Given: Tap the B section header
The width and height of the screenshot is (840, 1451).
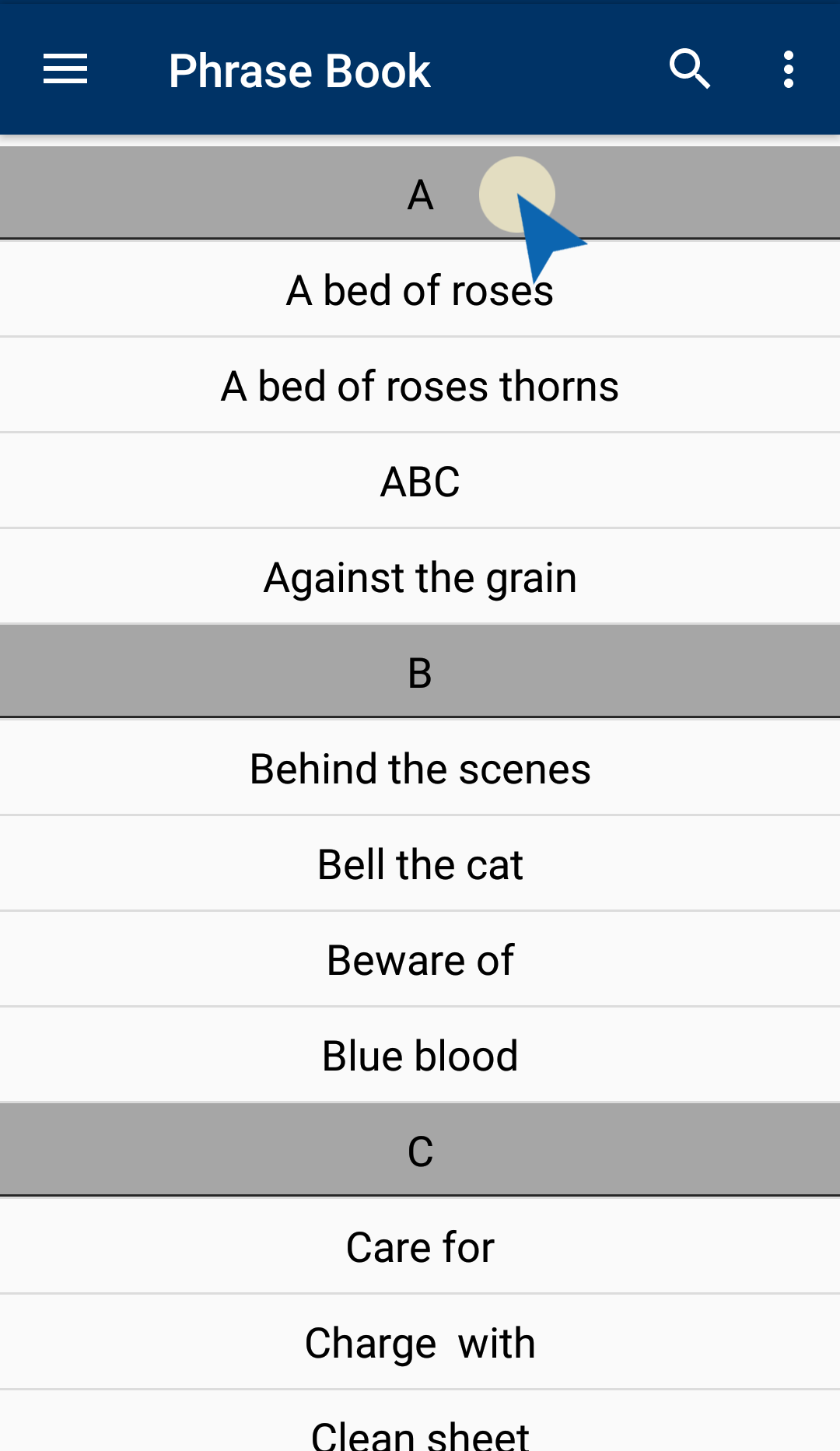Looking at the screenshot, I should coord(420,671).
